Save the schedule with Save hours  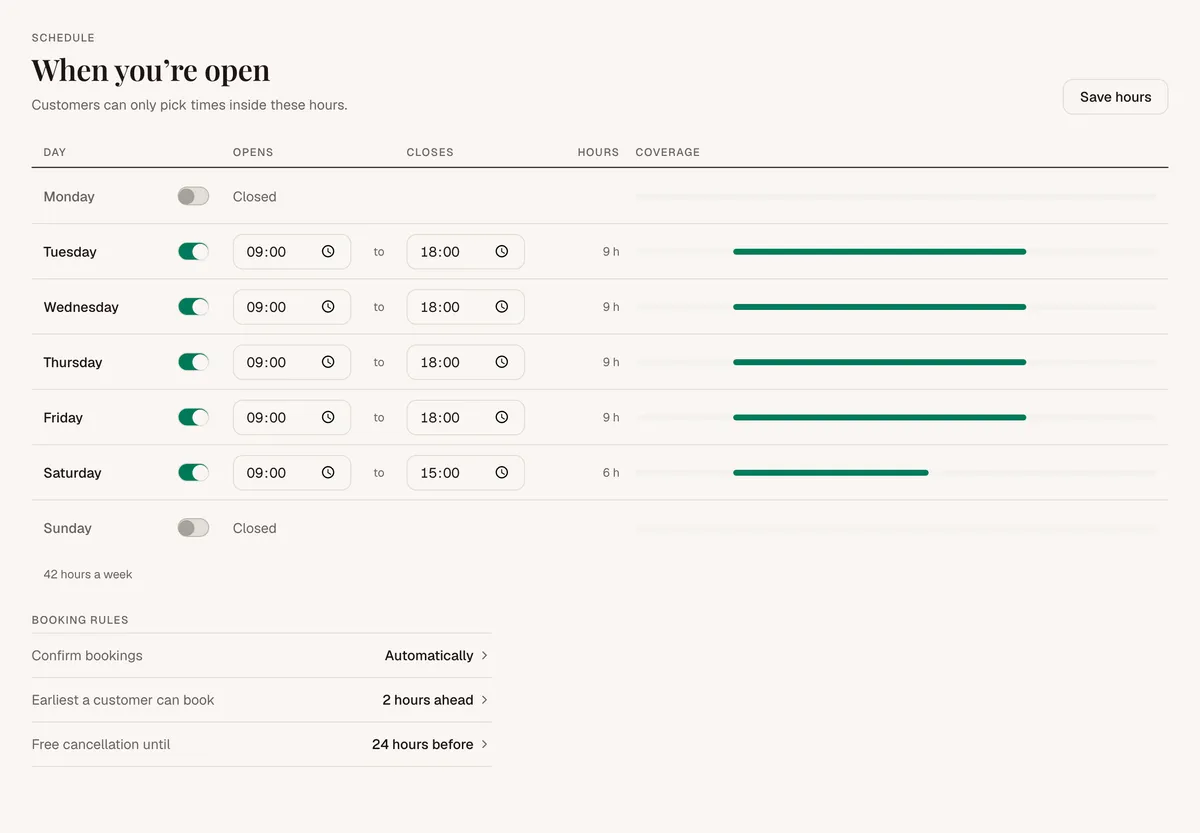[1115, 97]
